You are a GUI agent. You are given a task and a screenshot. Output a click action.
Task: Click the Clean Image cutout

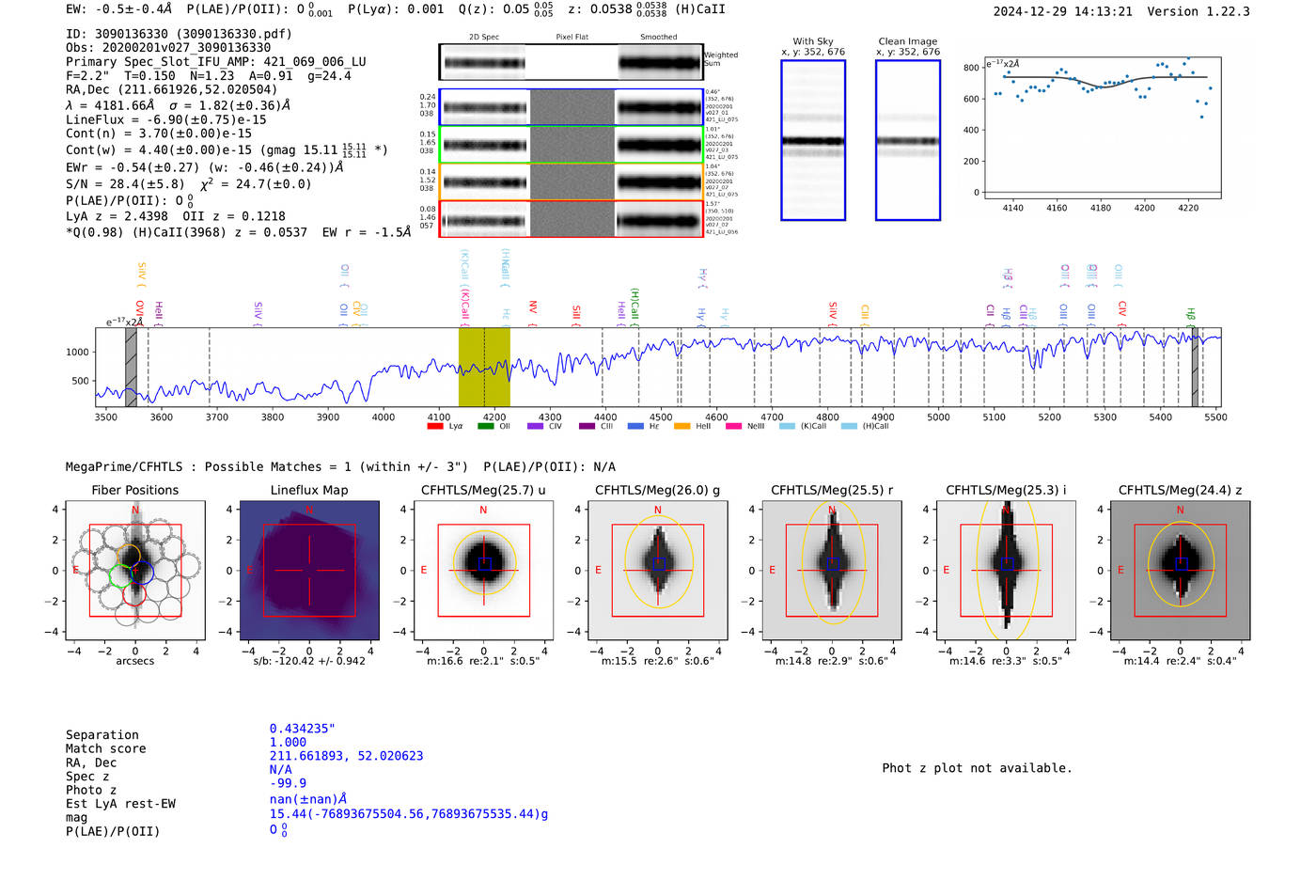[908, 140]
